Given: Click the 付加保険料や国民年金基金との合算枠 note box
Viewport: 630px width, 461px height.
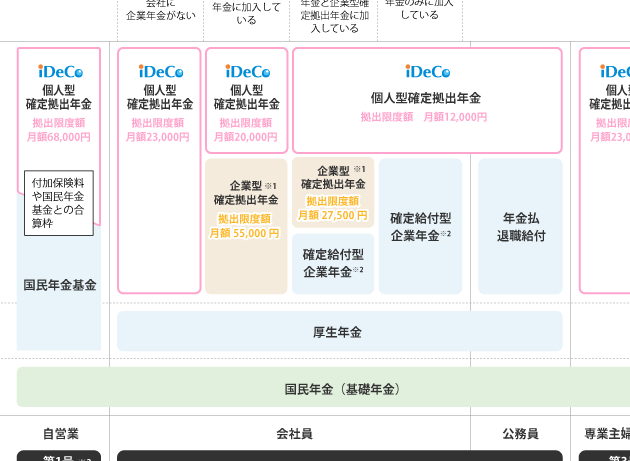Looking at the screenshot, I should pos(59,203).
